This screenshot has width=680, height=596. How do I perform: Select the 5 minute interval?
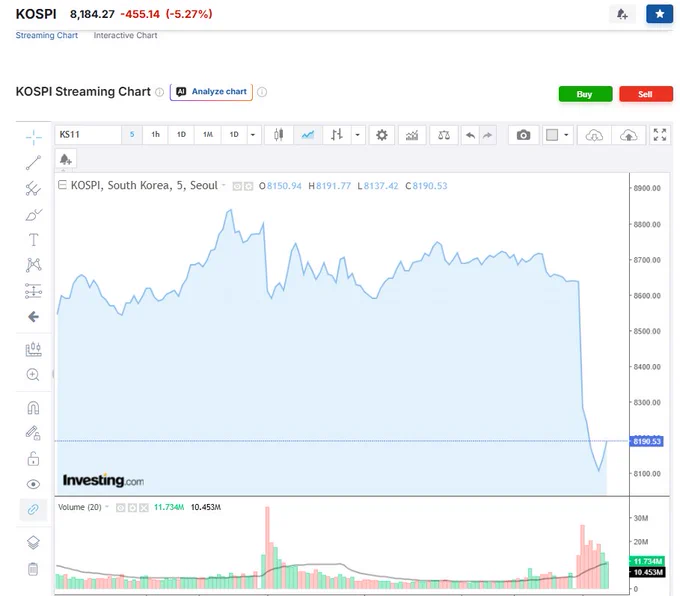[x=132, y=134]
